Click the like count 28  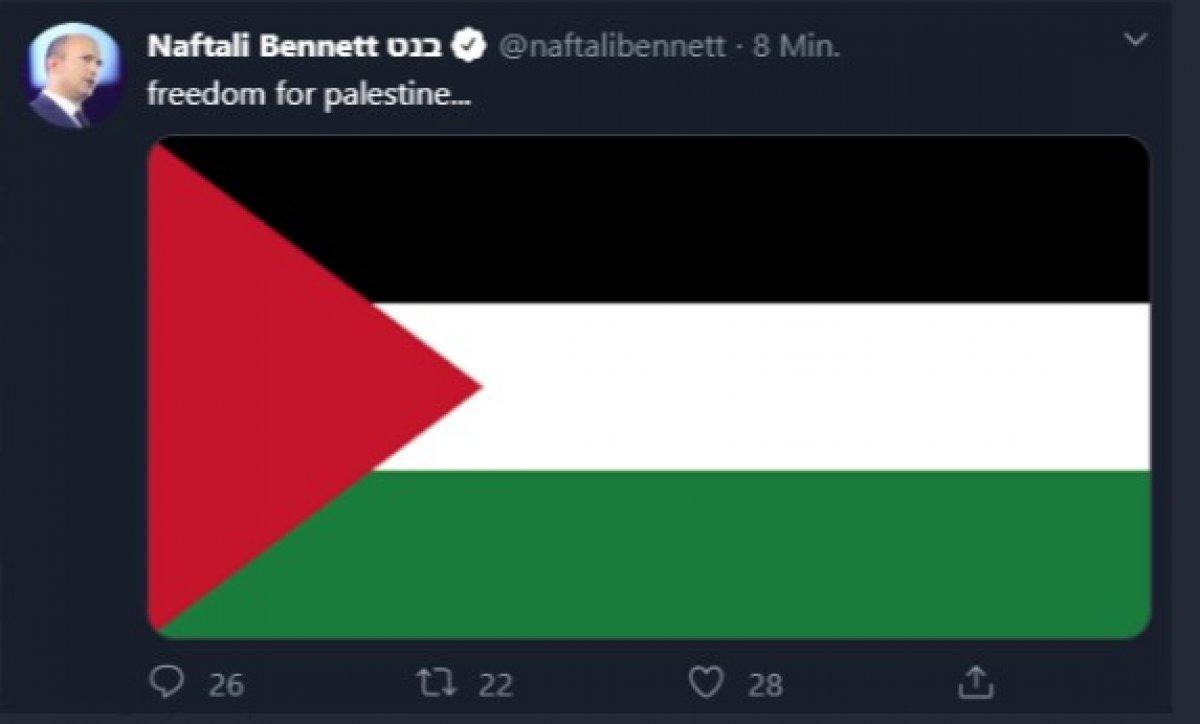(x=765, y=685)
